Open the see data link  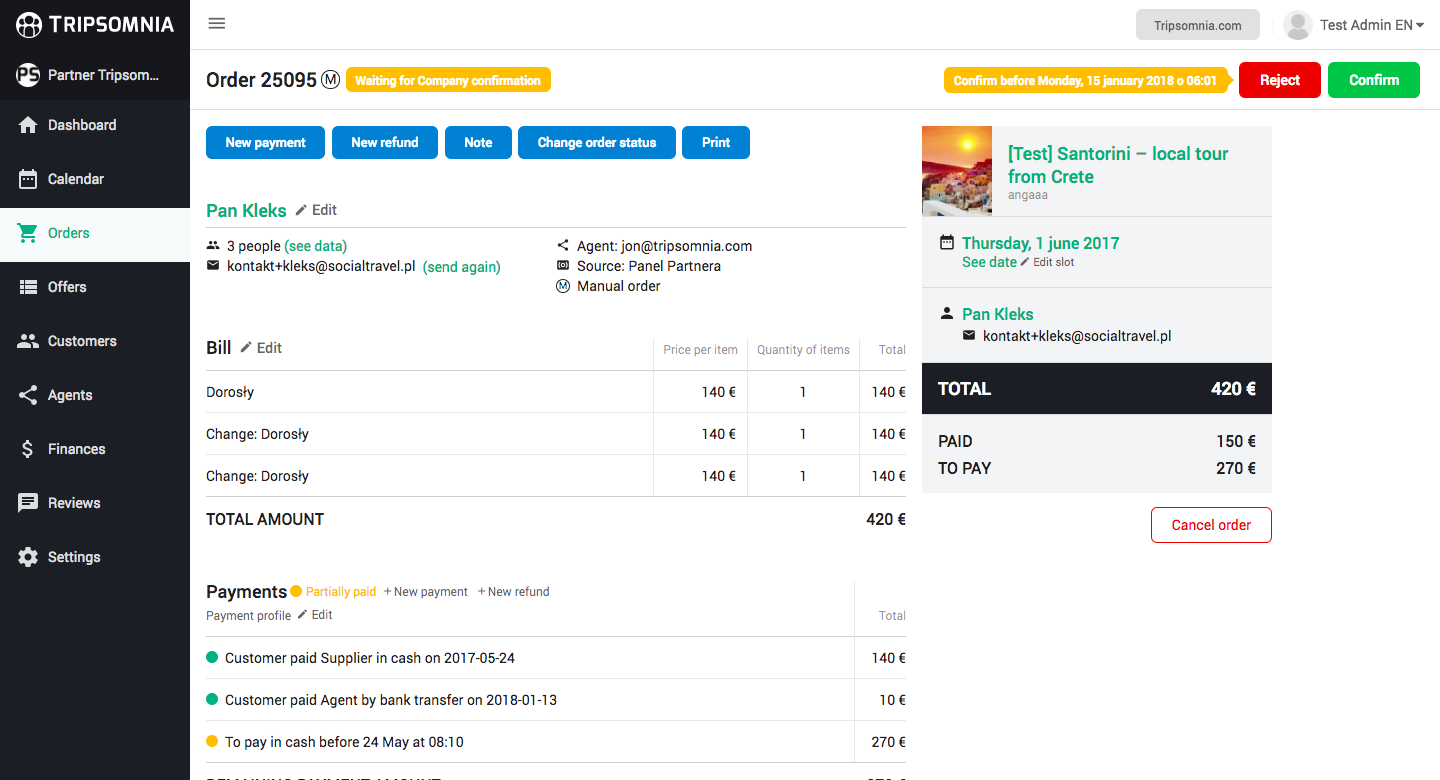[316, 246]
